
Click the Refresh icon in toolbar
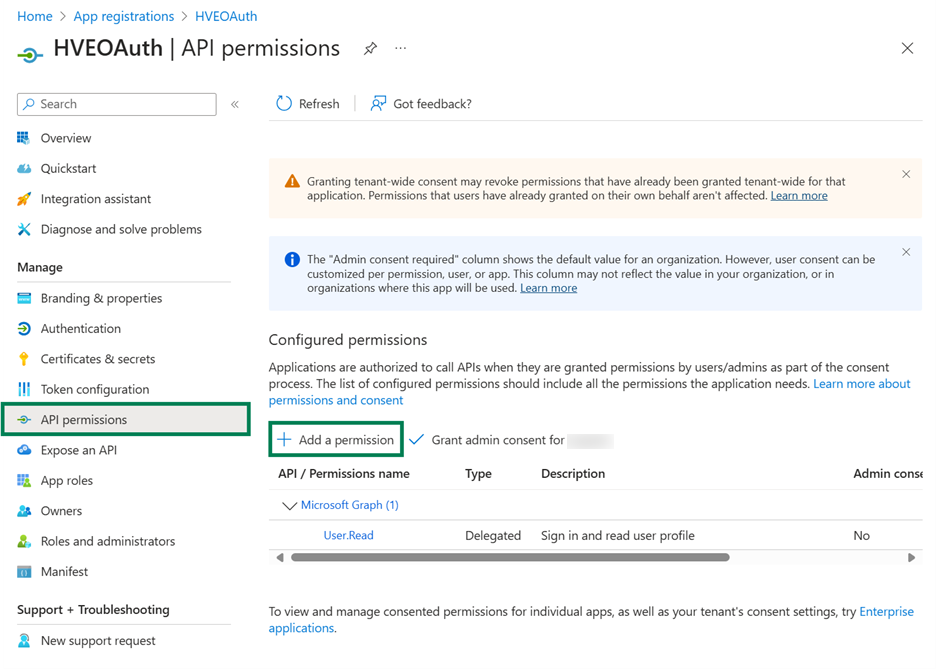click(x=284, y=104)
